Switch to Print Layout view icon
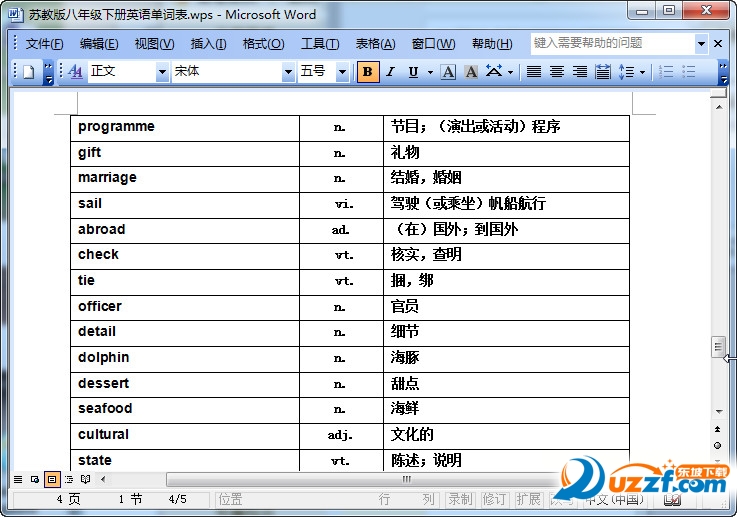This screenshot has width=737, height=517. (x=52, y=479)
